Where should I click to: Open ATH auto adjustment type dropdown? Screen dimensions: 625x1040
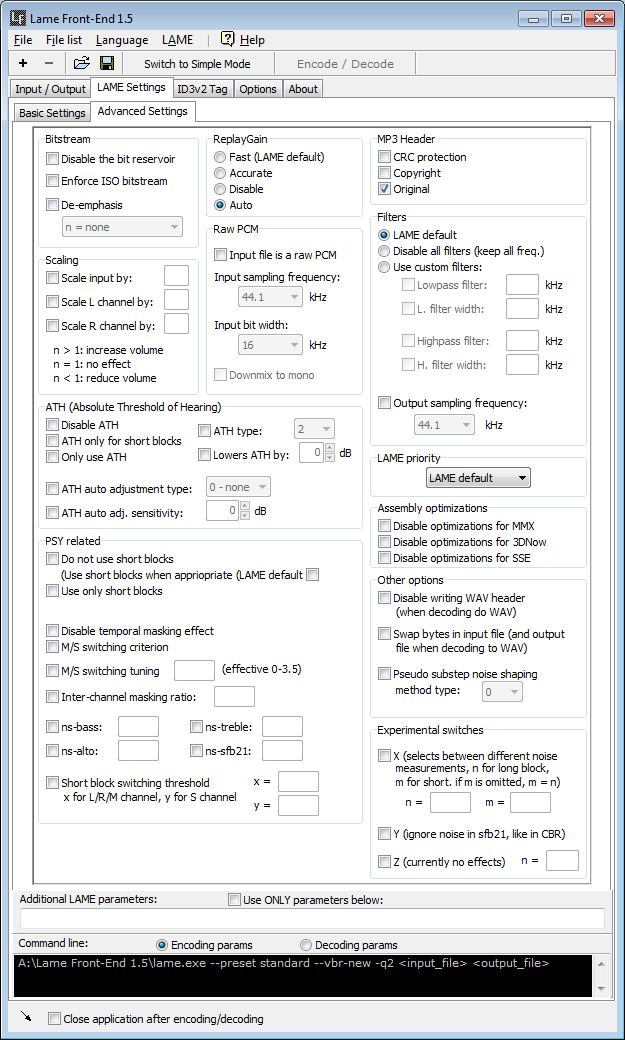click(238, 487)
